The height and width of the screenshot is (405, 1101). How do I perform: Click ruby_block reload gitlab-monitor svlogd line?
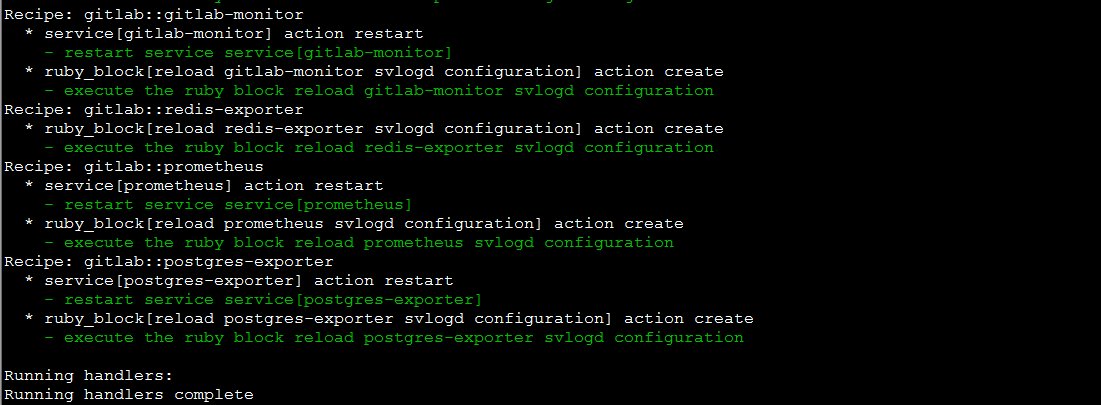pyautogui.click(x=384, y=72)
